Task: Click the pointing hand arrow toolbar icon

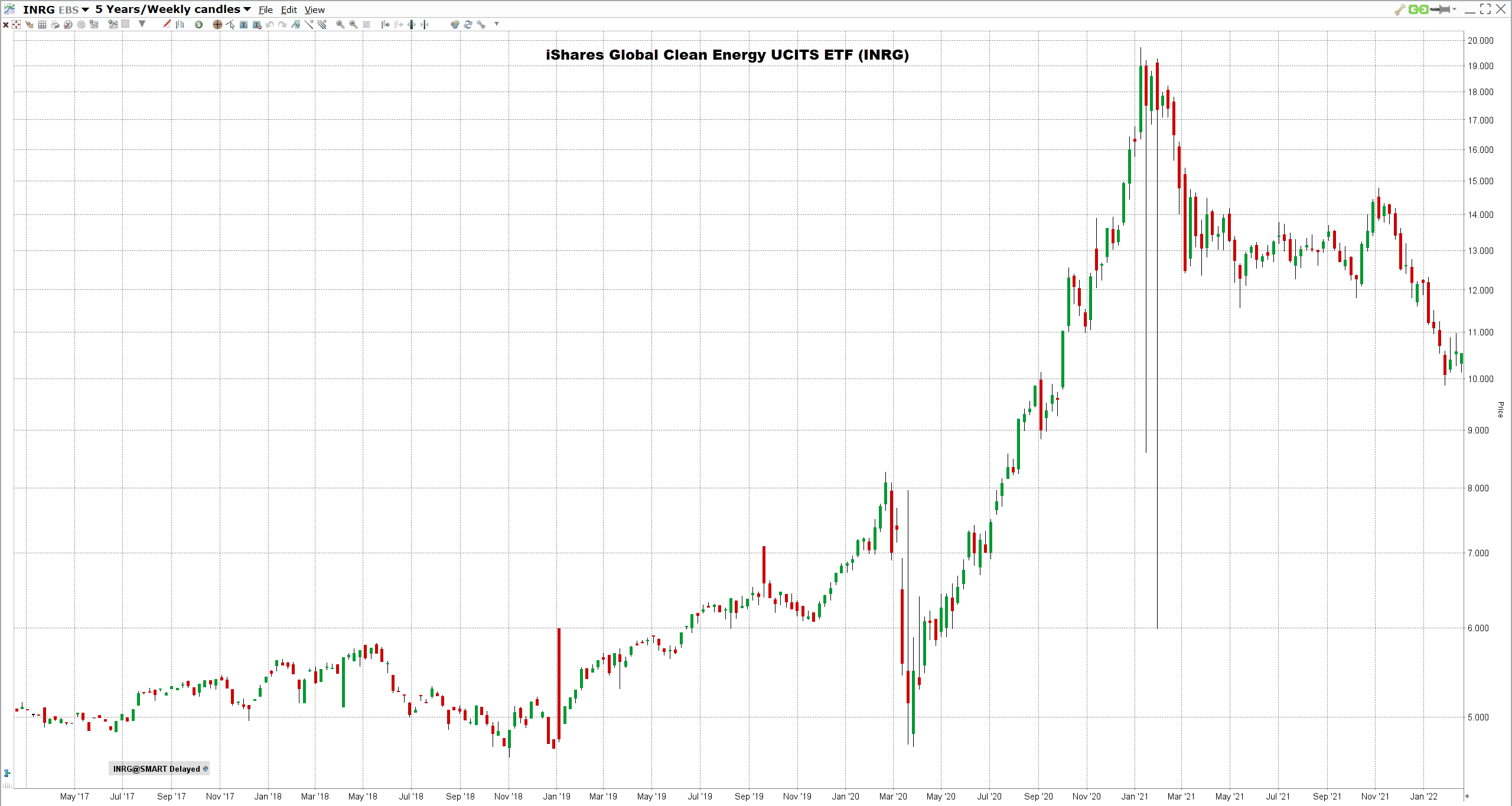Action: 30,25
